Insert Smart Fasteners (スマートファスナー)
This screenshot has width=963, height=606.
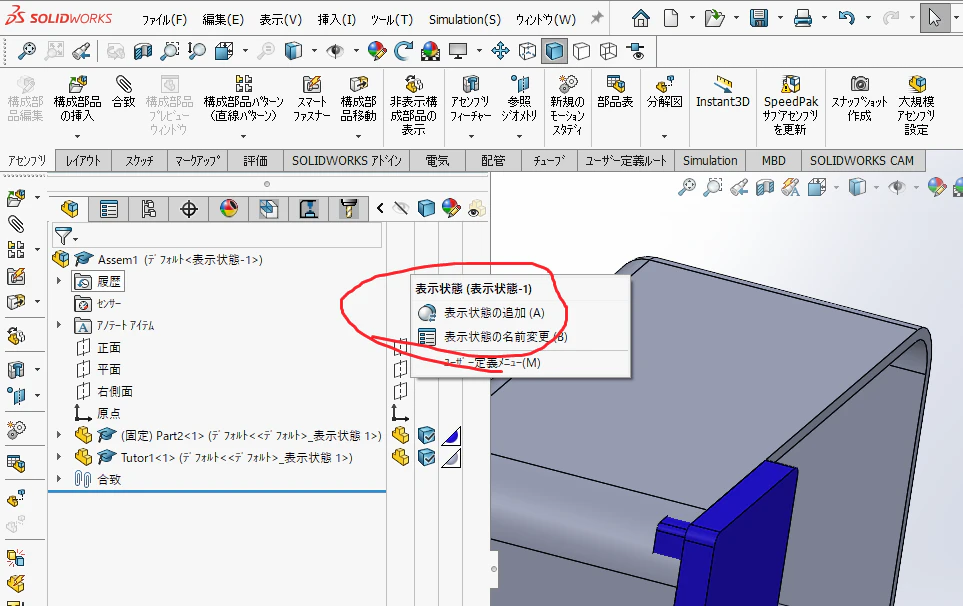tap(311, 100)
